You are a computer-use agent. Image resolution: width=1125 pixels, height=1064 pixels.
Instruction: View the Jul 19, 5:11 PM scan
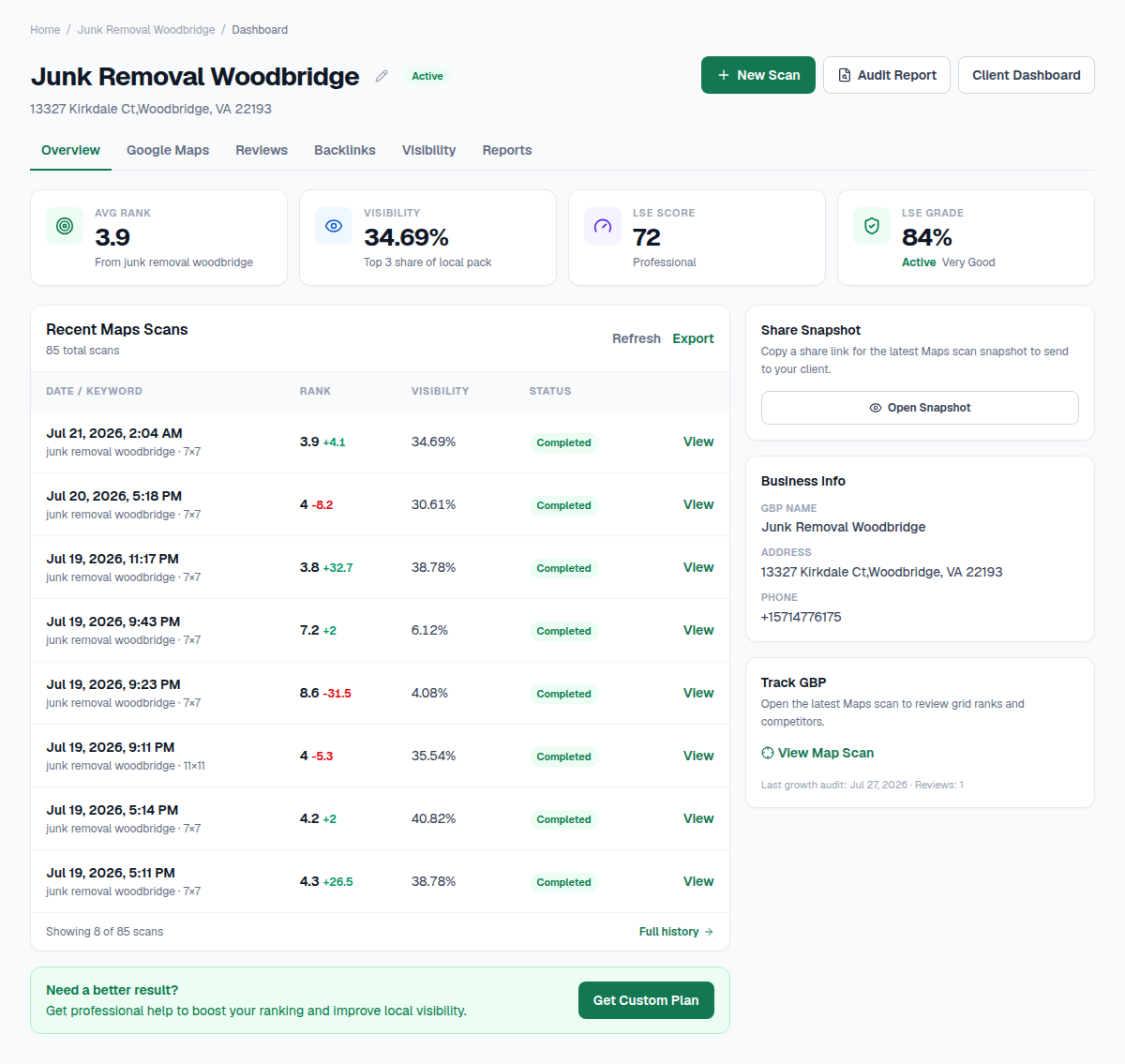698,881
